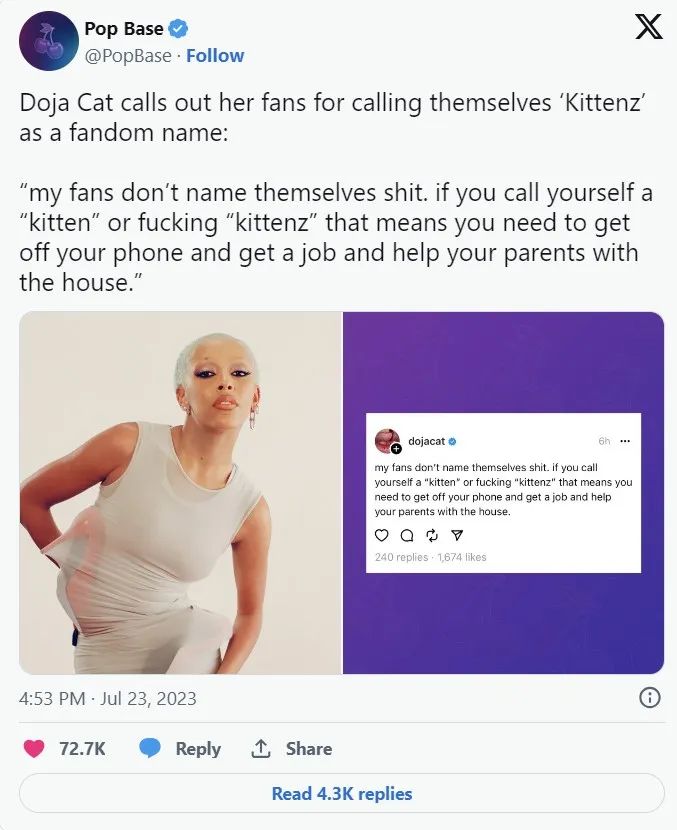Open the three-dot menu on dojacat's post
The image size is (677, 830).
coord(625,441)
